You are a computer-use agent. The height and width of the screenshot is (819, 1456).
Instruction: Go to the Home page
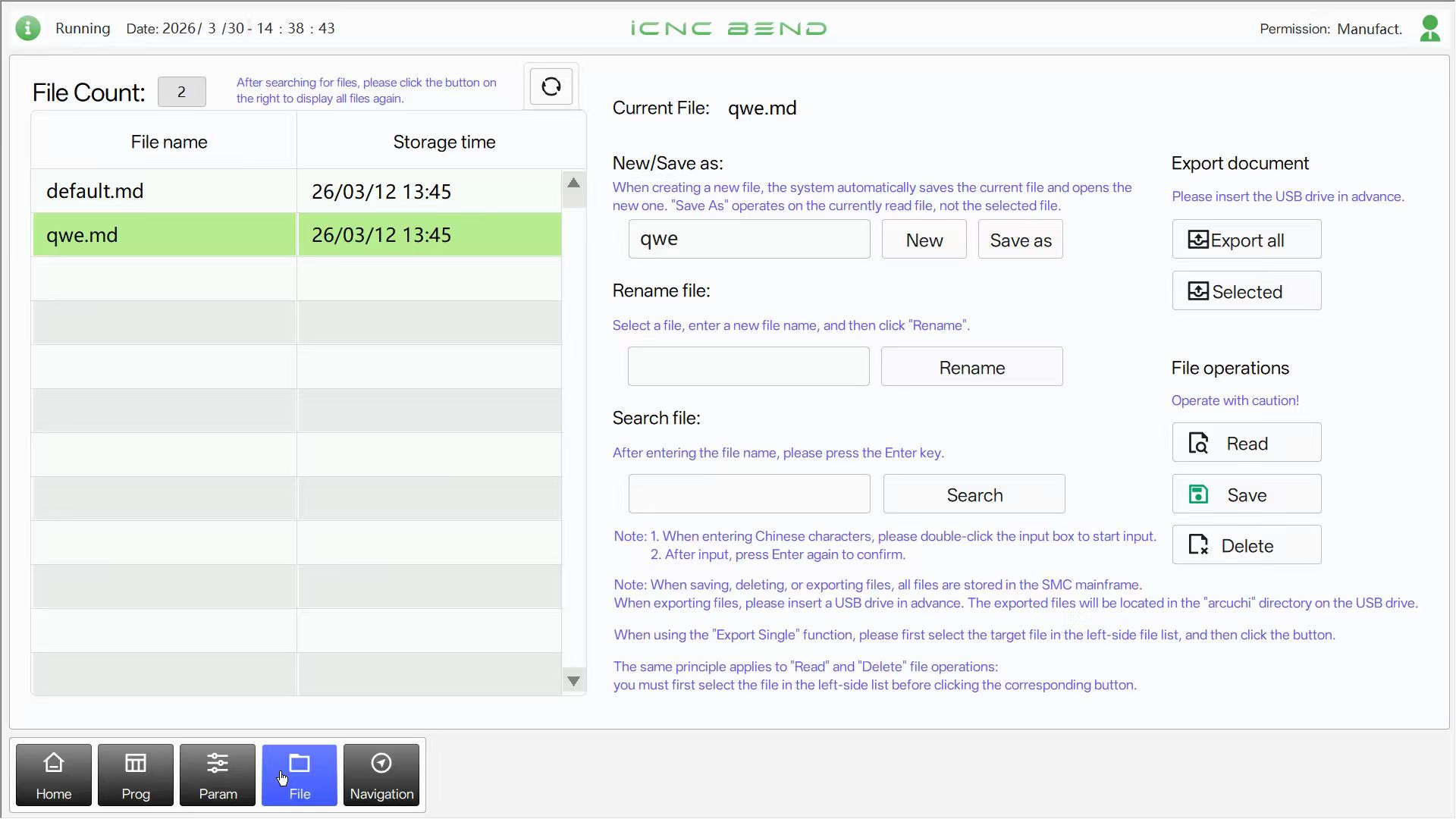tap(54, 775)
